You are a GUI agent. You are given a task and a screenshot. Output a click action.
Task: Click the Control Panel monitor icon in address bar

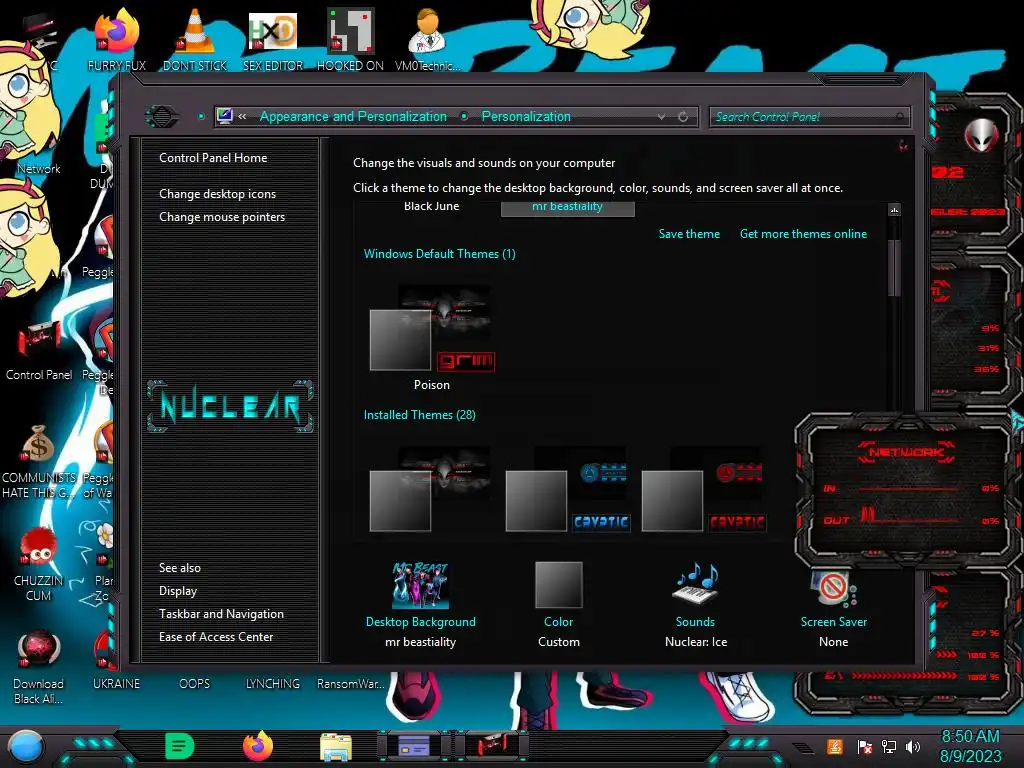(225, 116)
